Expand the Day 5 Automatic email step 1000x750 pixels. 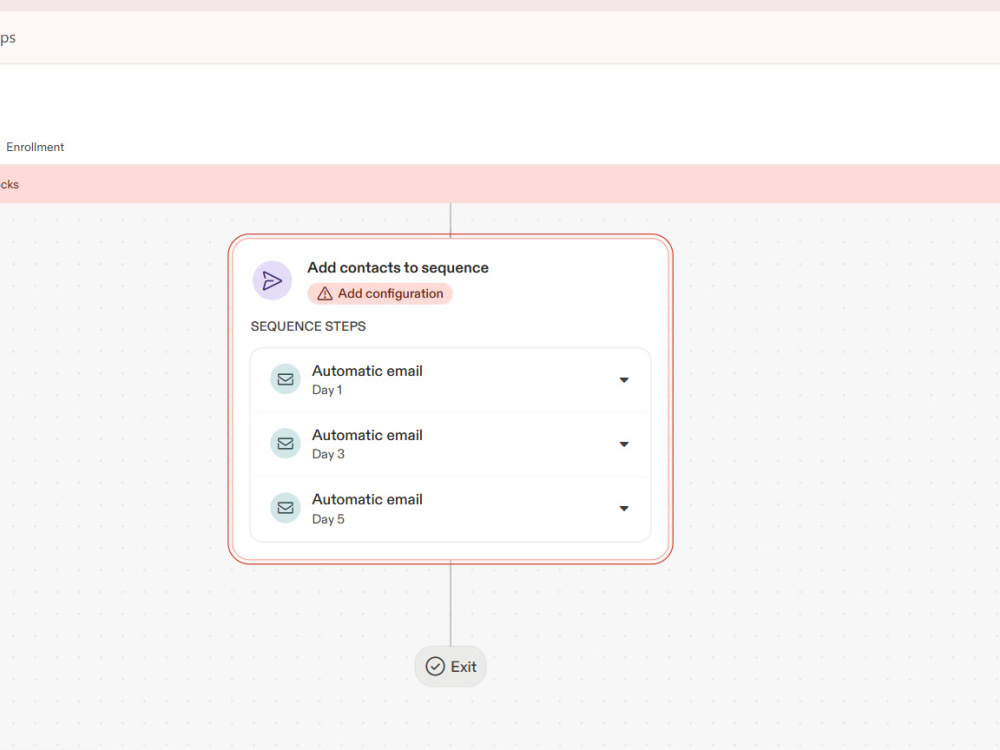624,509
